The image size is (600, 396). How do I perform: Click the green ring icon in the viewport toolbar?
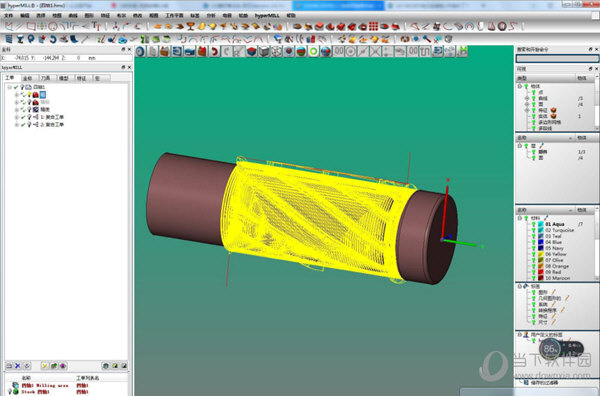pos(313,51)
